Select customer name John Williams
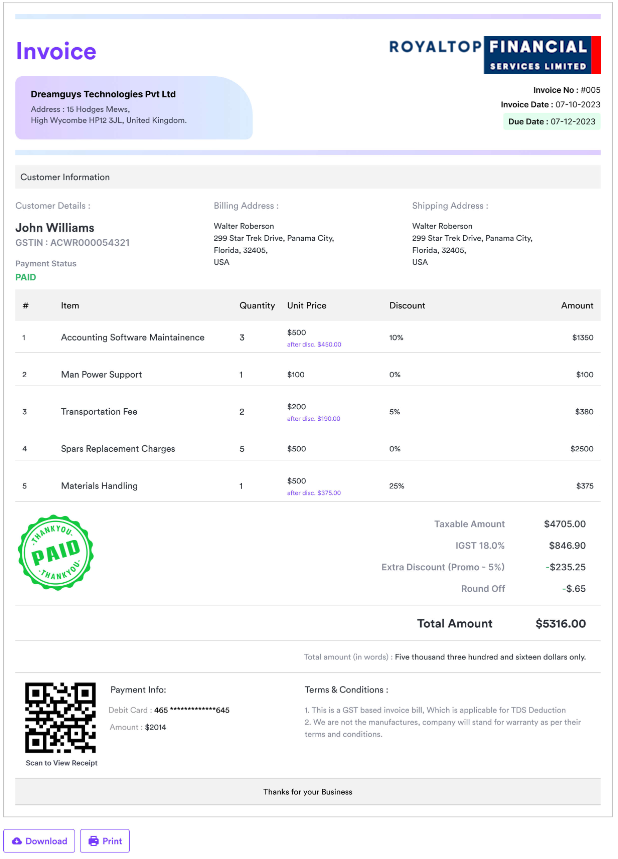The image size is (618, 859). [55, 227]
